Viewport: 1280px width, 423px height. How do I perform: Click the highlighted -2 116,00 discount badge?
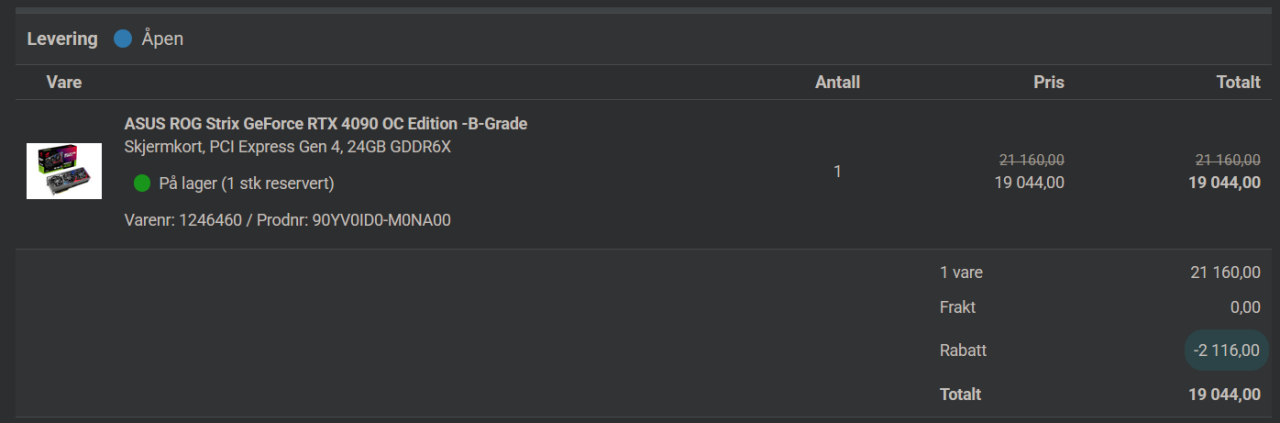point(1226,351)
